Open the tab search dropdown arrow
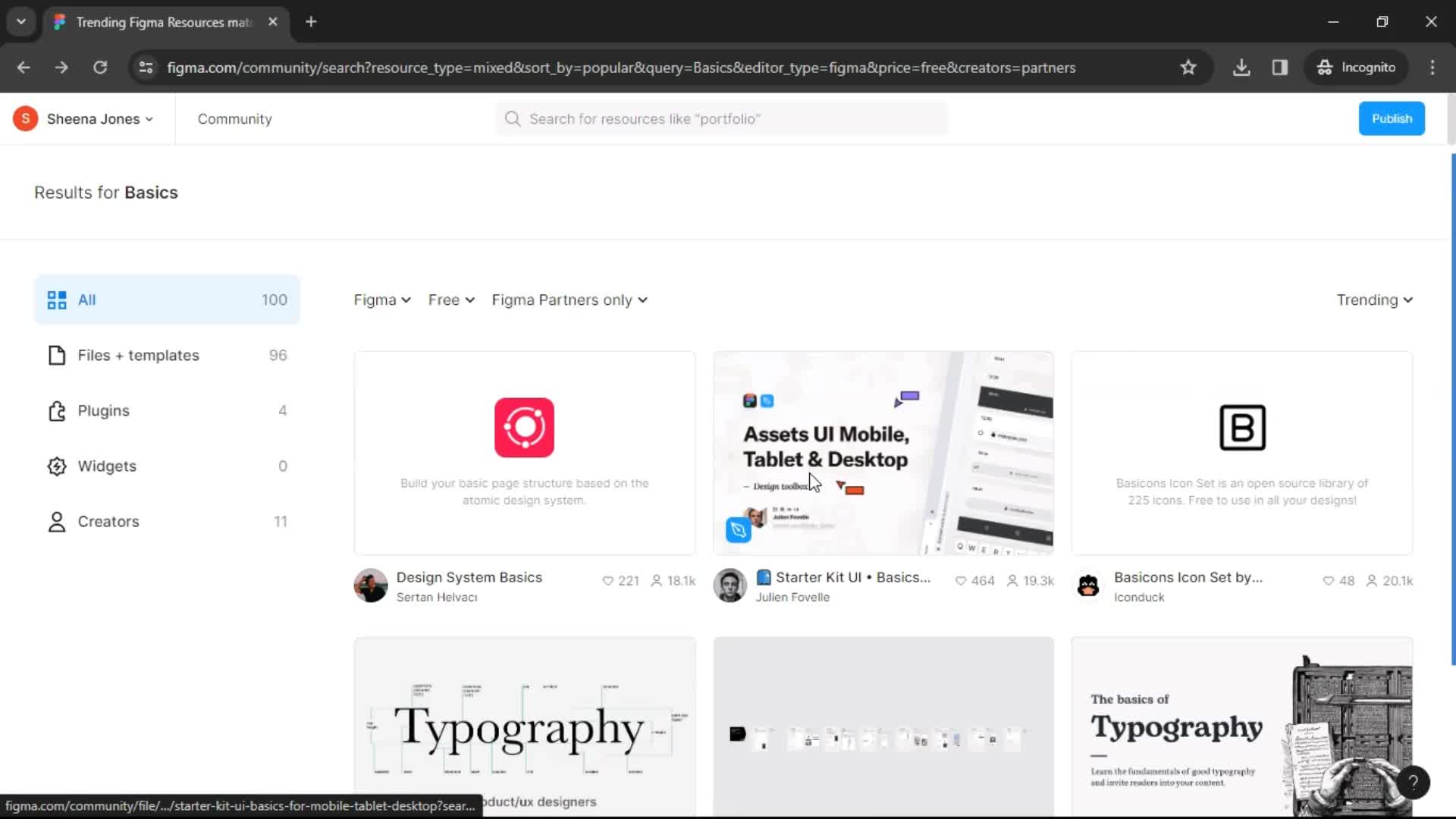The width and height of the screenshot is (1456, 819). pyautogui.click(x=21, y=22)
